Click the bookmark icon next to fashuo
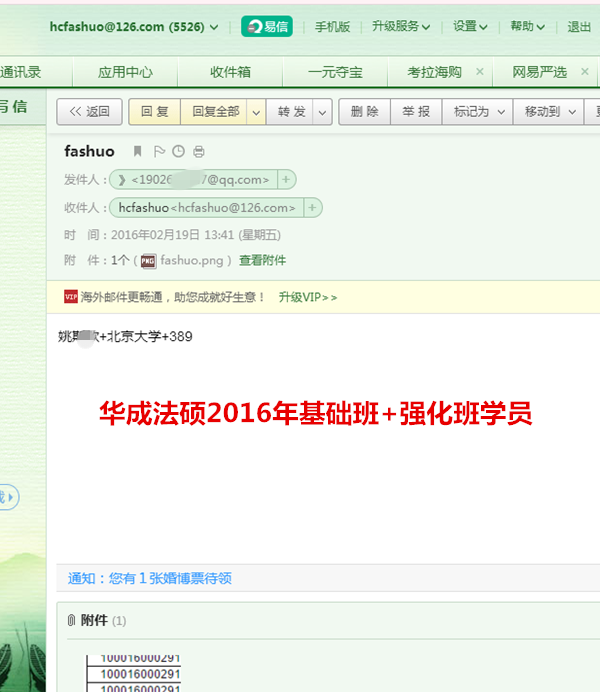600x692 pixels. (x=138, y=151)
